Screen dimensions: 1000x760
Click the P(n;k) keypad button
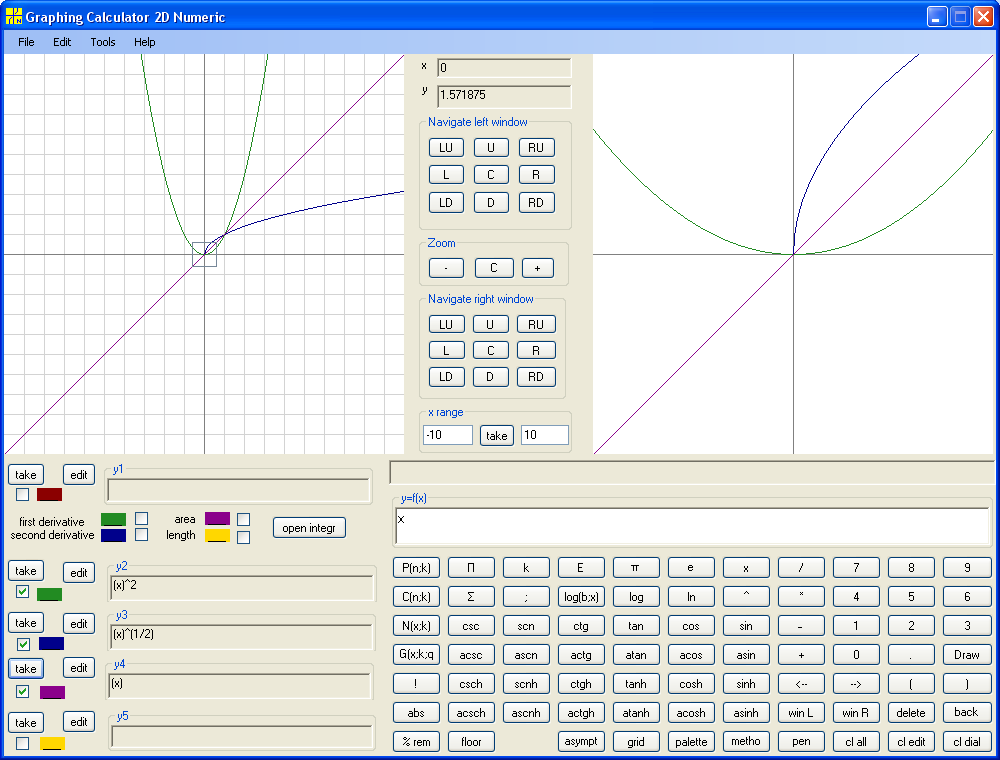tap(416, 567)
